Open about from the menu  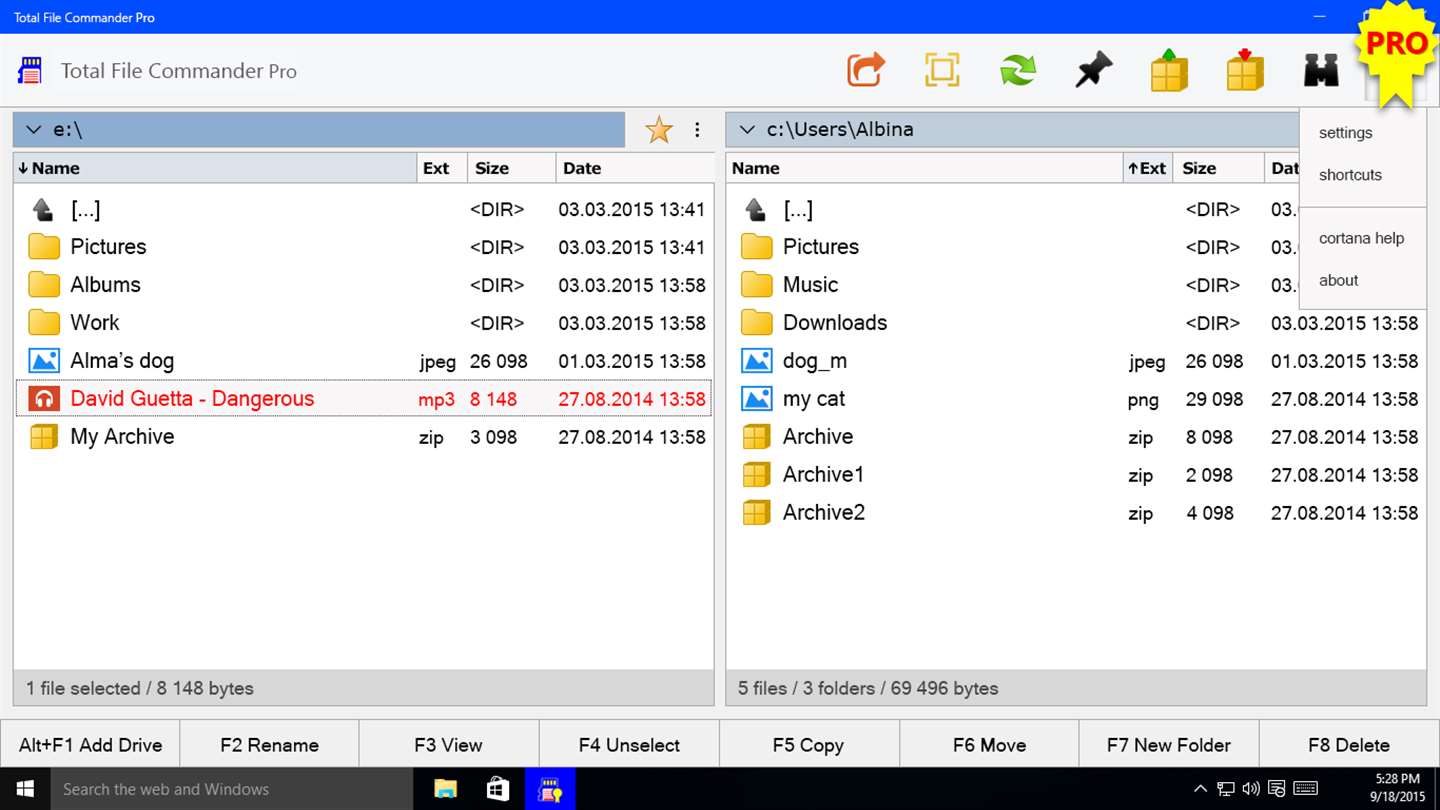tap(1338, 280)
